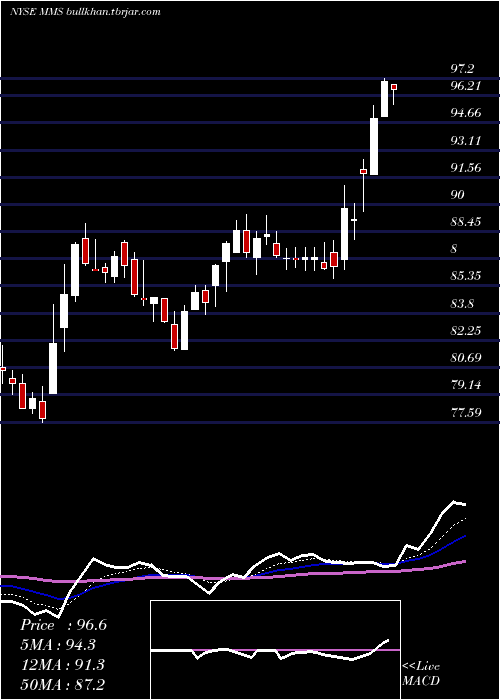Click the 96.21 price axis label
Image resolution: width=500 pixels, height=700 pixels.
point(466,85)
